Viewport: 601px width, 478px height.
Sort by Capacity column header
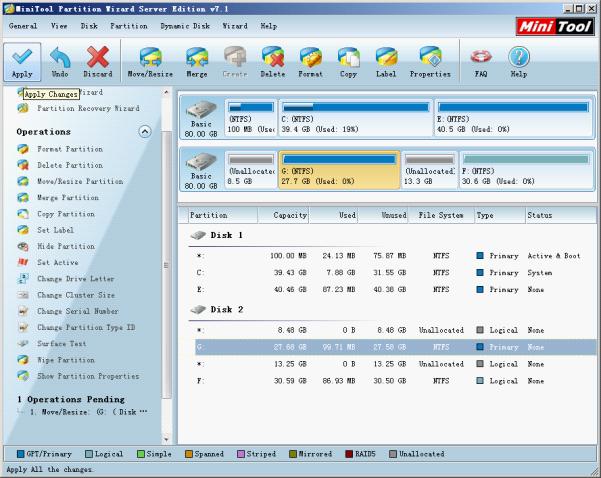pos(283,215)
